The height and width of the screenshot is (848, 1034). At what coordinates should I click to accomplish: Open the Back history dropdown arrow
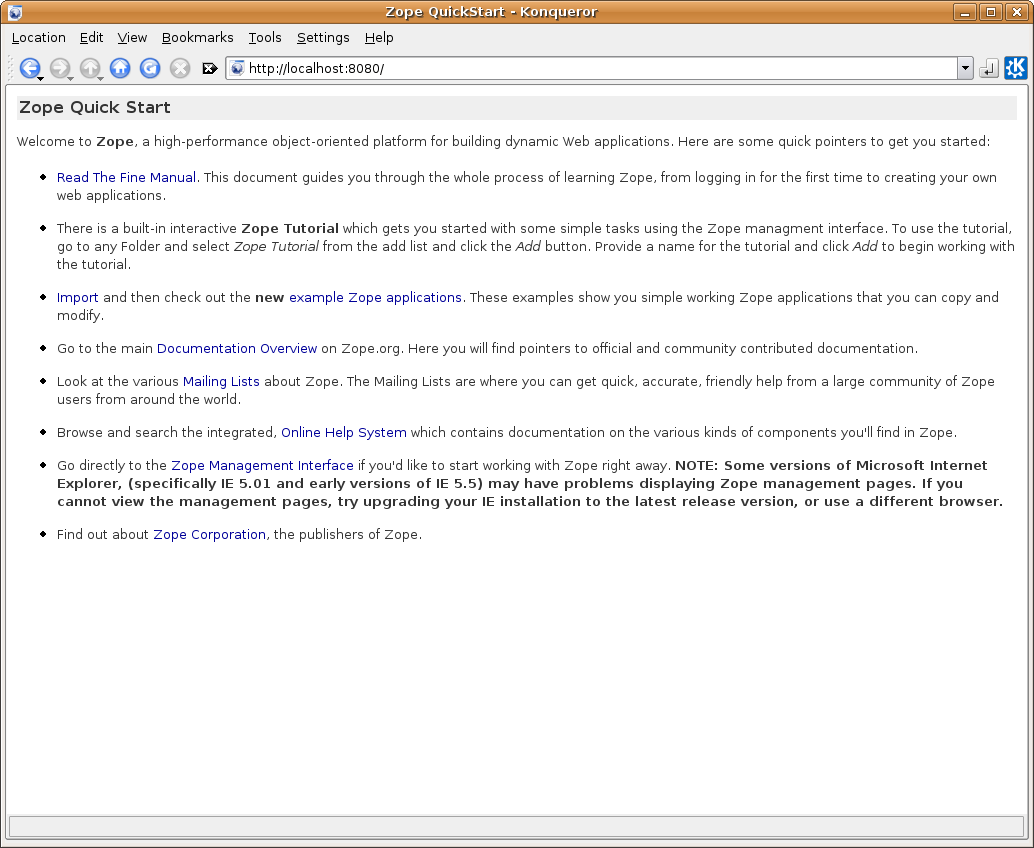click(41, 78)
